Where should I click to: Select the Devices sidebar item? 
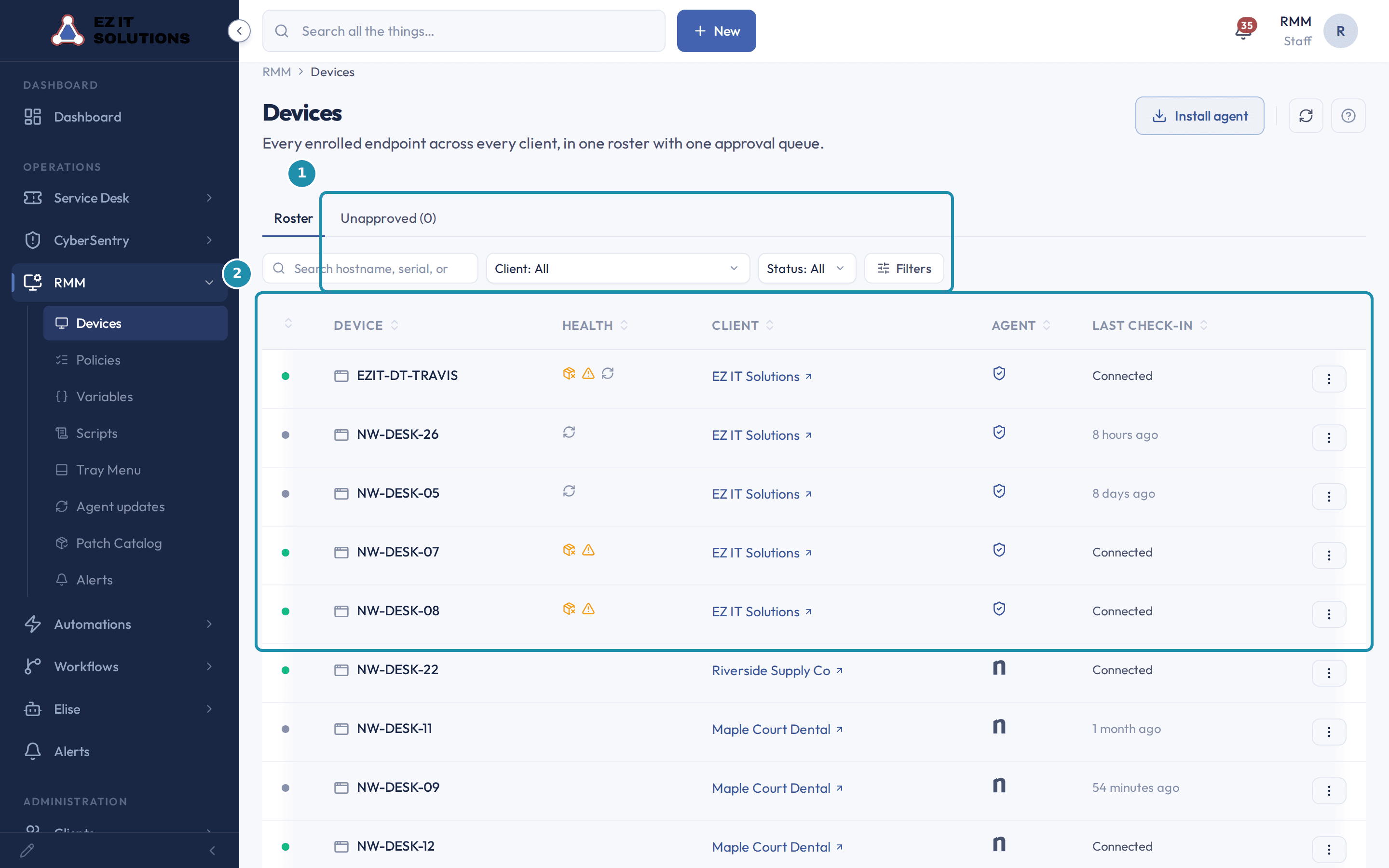pyautogui.click(x=136, y=323)
